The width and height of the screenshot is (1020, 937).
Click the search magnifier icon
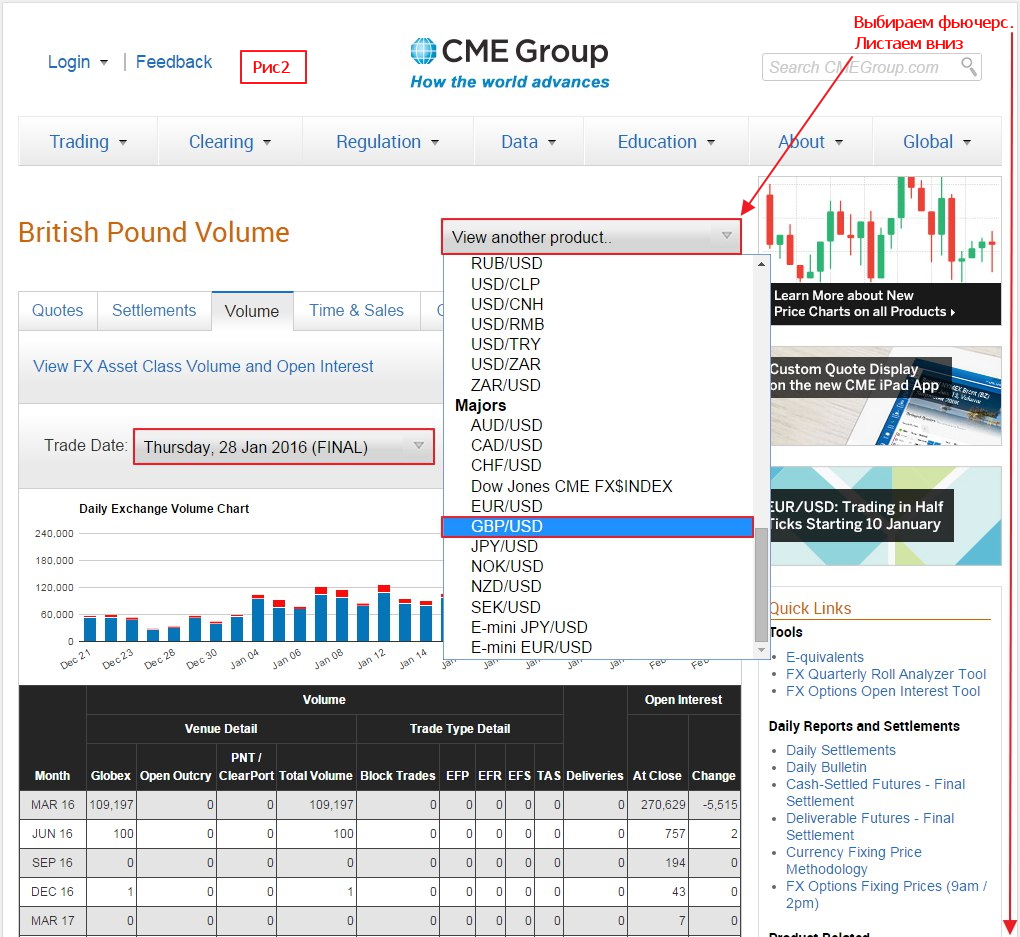tap(969, 66)
